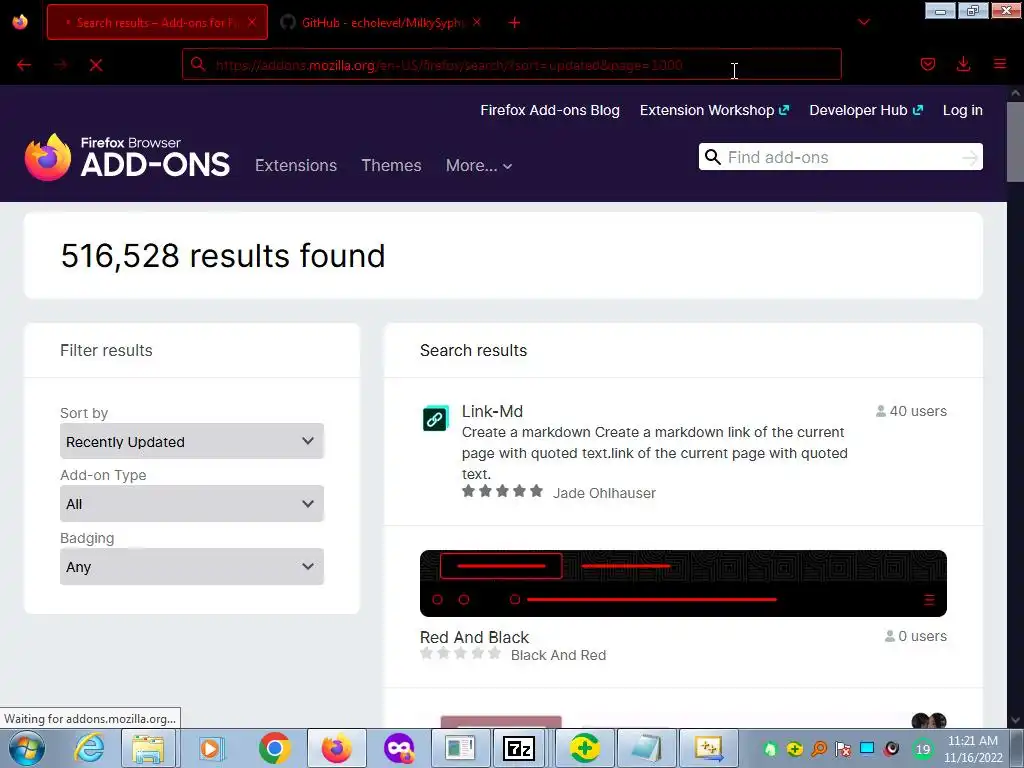Open the Sort by Recently Updated dropdown
The height and width of the screenshot is (768, 1024).
click(x=191, y=441)
